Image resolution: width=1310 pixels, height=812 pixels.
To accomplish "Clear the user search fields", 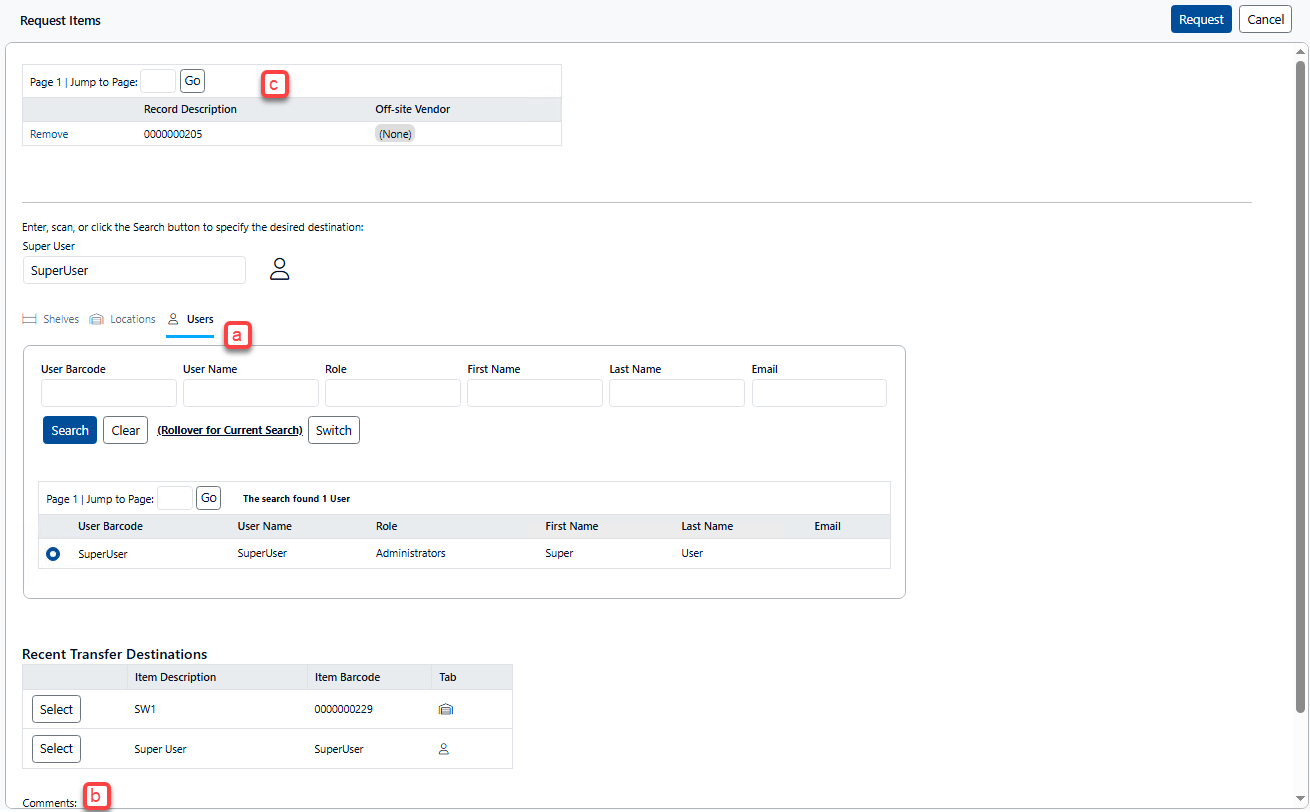I will click(125, 430).
